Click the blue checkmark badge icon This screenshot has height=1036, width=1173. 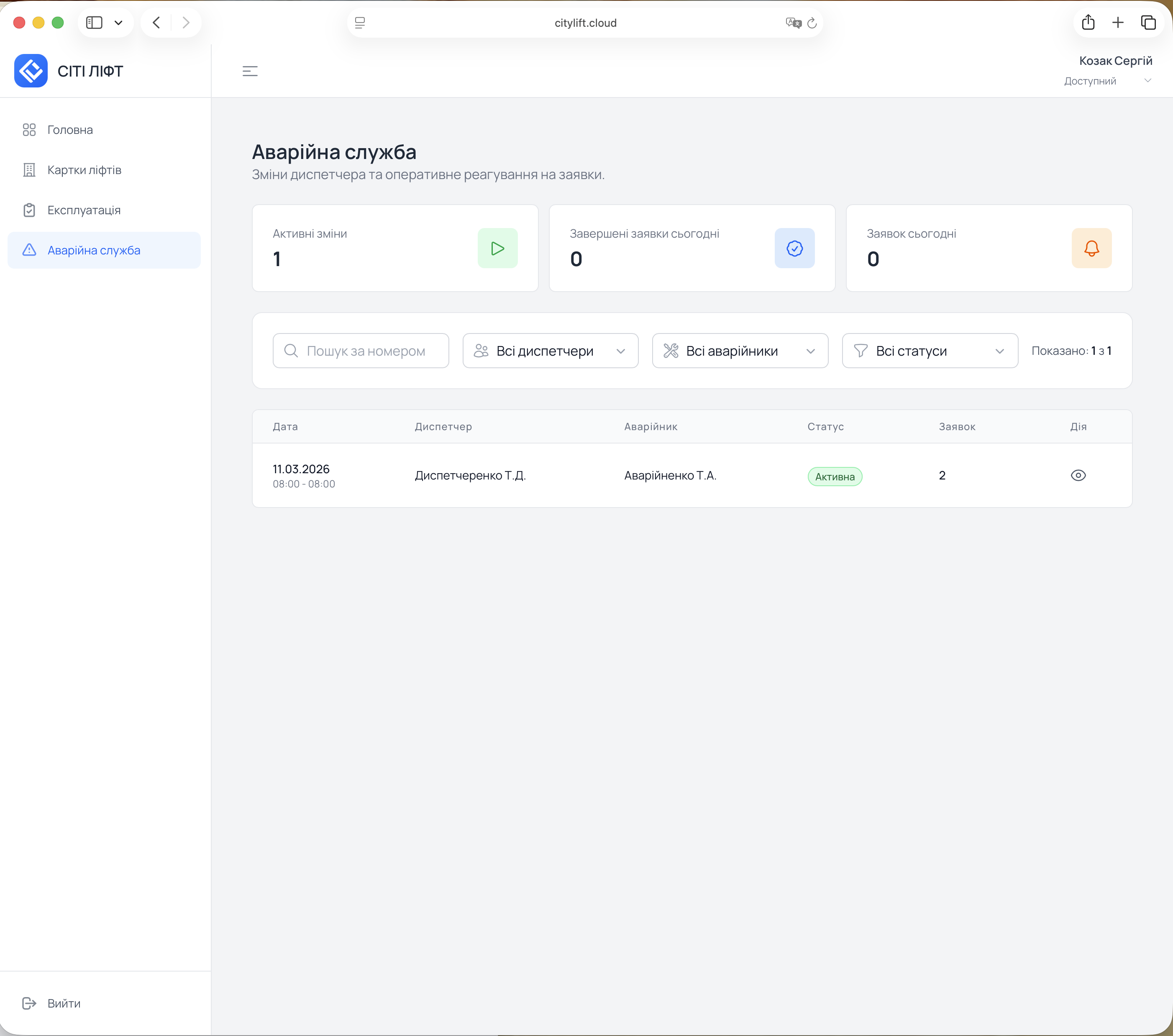click(x=794, y=248)
